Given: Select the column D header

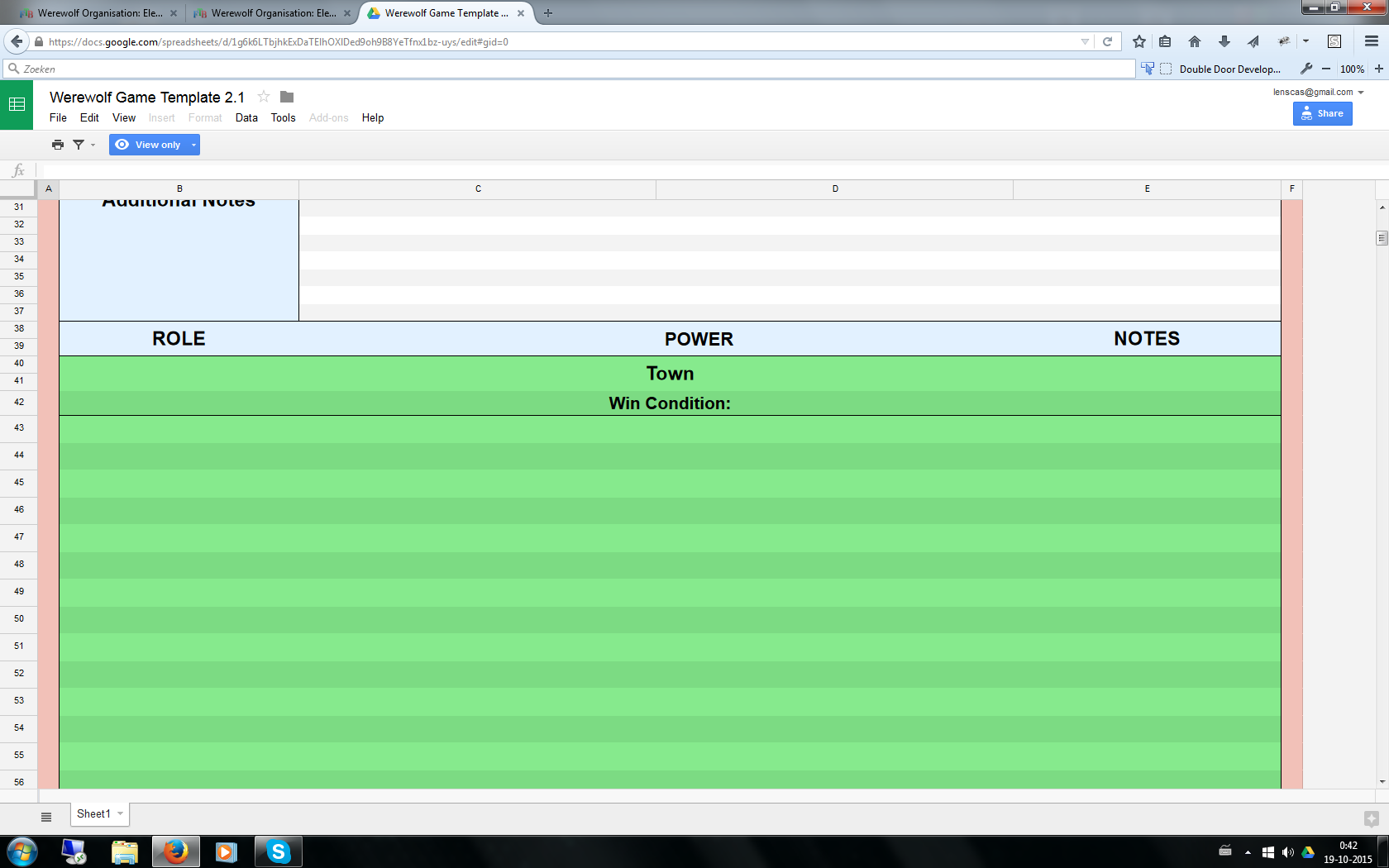Looking at the screenshot, I should [x=835, y=189].
